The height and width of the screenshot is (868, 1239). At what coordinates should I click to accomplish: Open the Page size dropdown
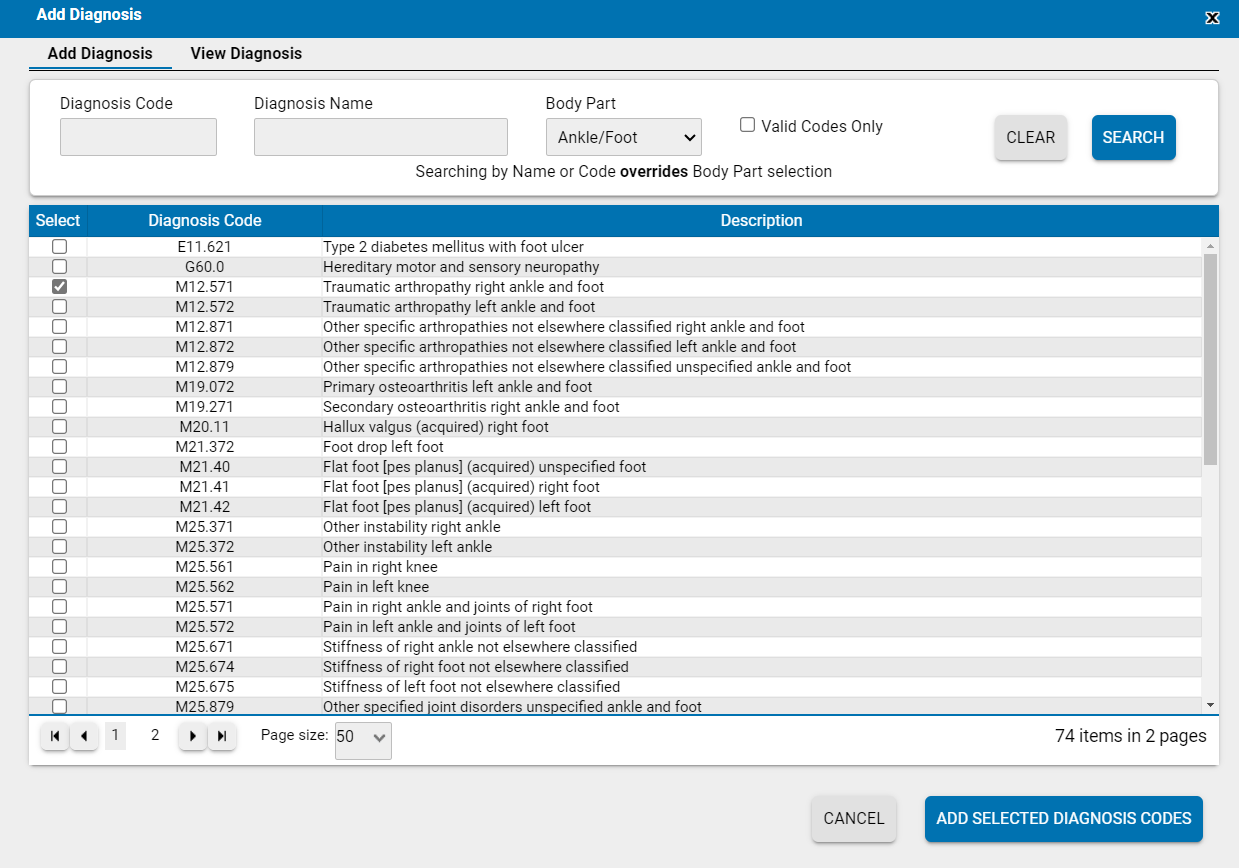363,737
